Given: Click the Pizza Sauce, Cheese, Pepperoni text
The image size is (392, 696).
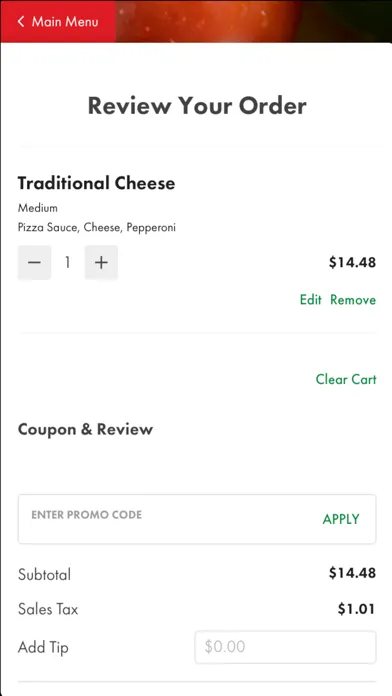Looking at the screenshot, I should 97,228.
